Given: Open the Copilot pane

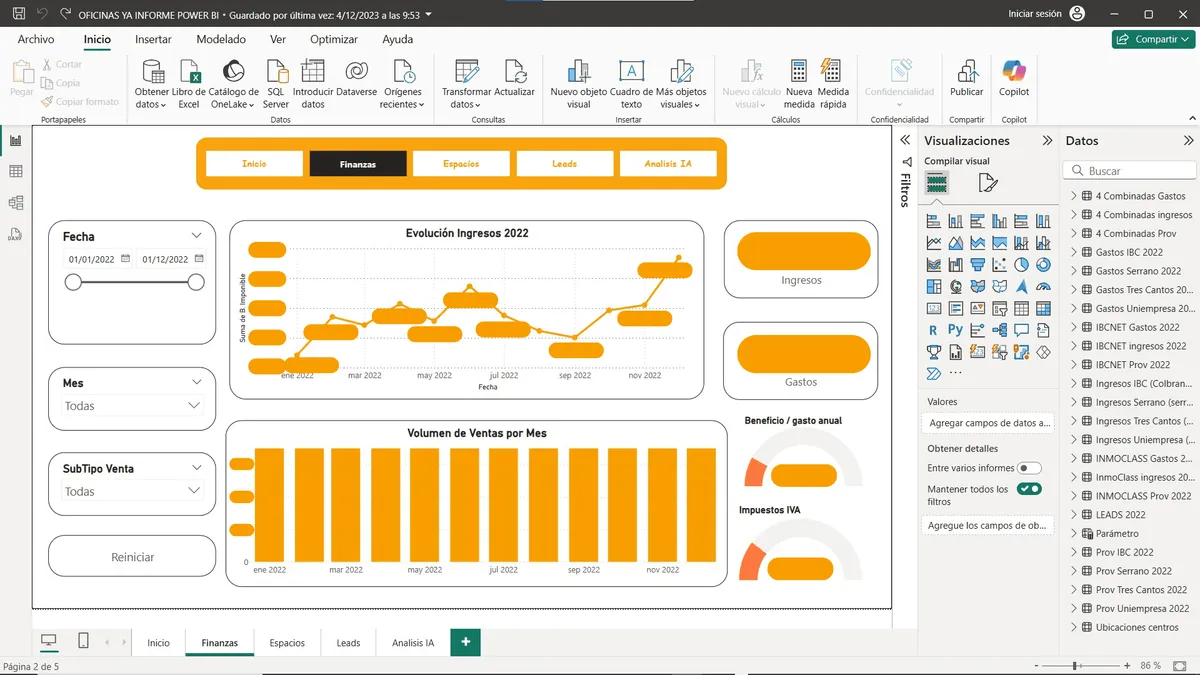Looking at the screenshot, I should [x=1014, y=79].
